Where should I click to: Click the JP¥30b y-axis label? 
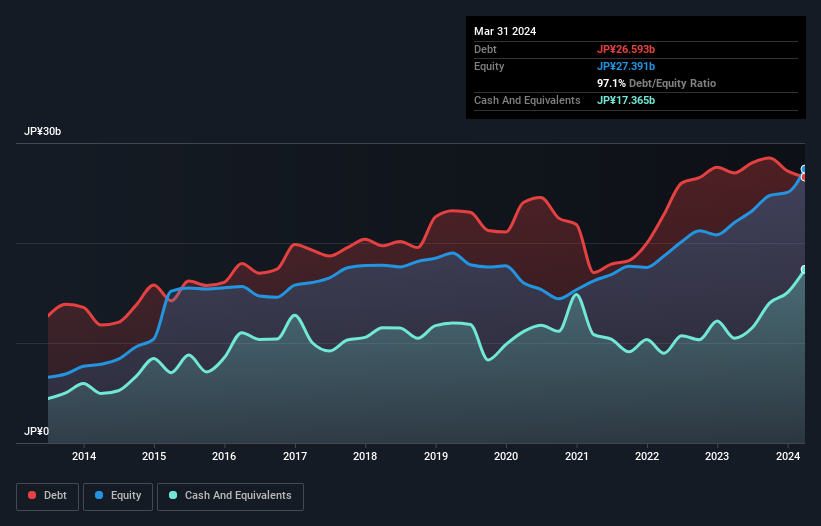pos(42,131)
